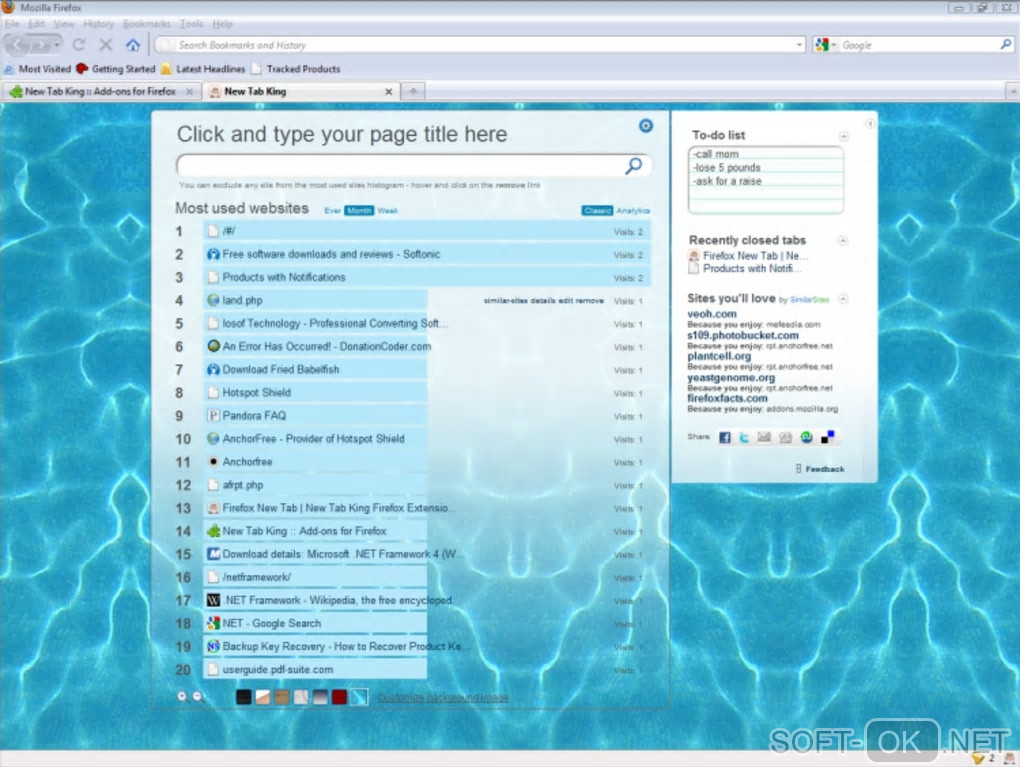Viewport: 1020px width, 767px height.
Task: Select the Ever time range
Action: pyautogui.click(x=332, y=211)
